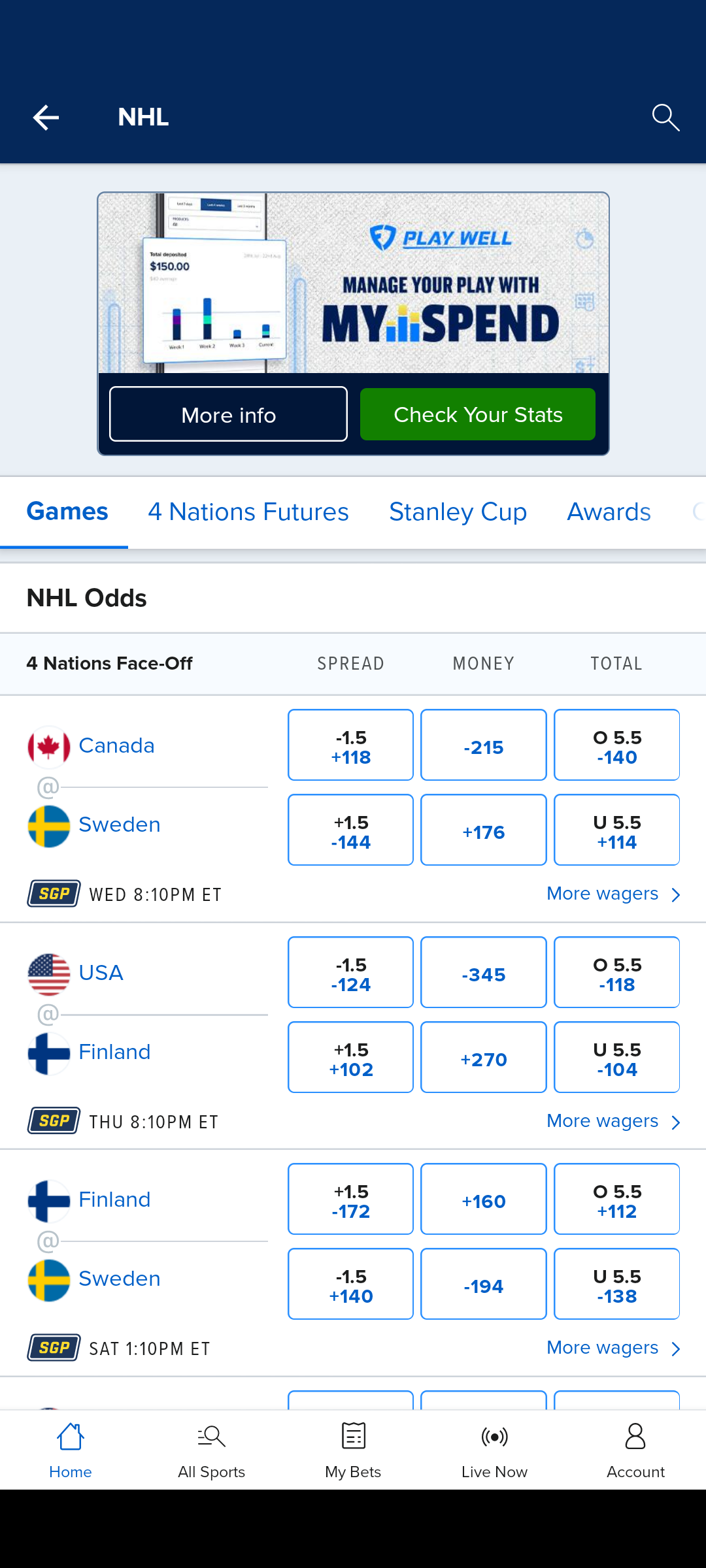Select Canada moneyline -215

click(483, 745)
